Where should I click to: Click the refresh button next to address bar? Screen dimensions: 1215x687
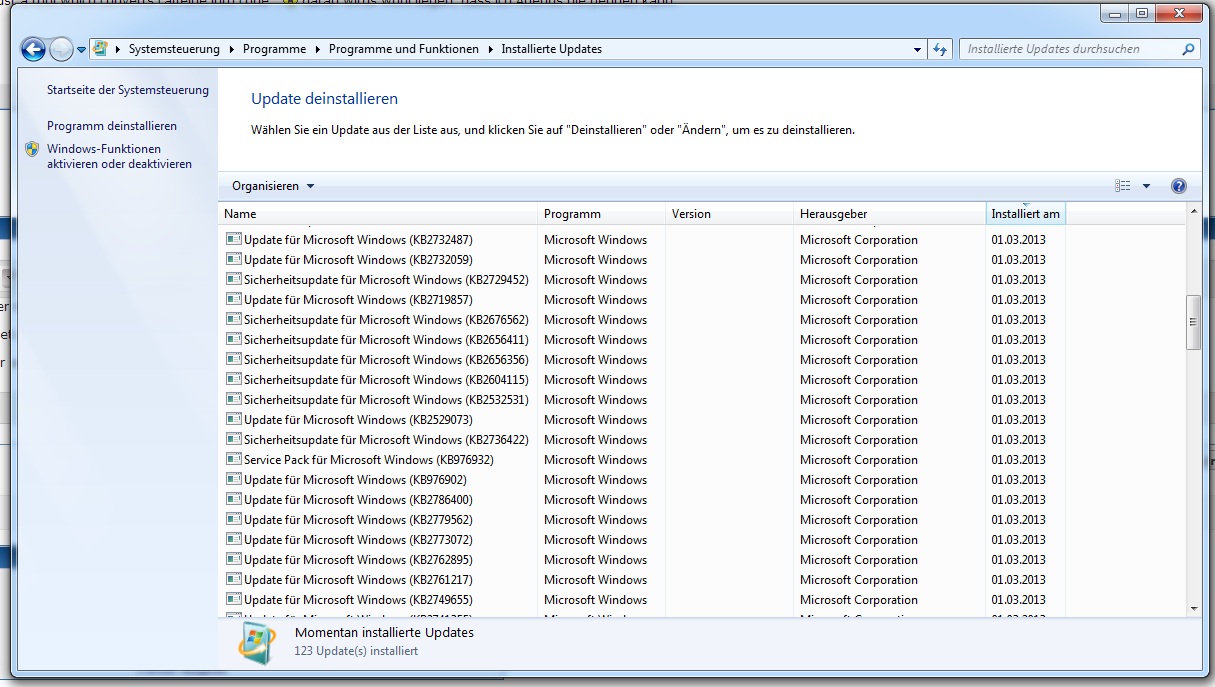click(x=940, y=49)
